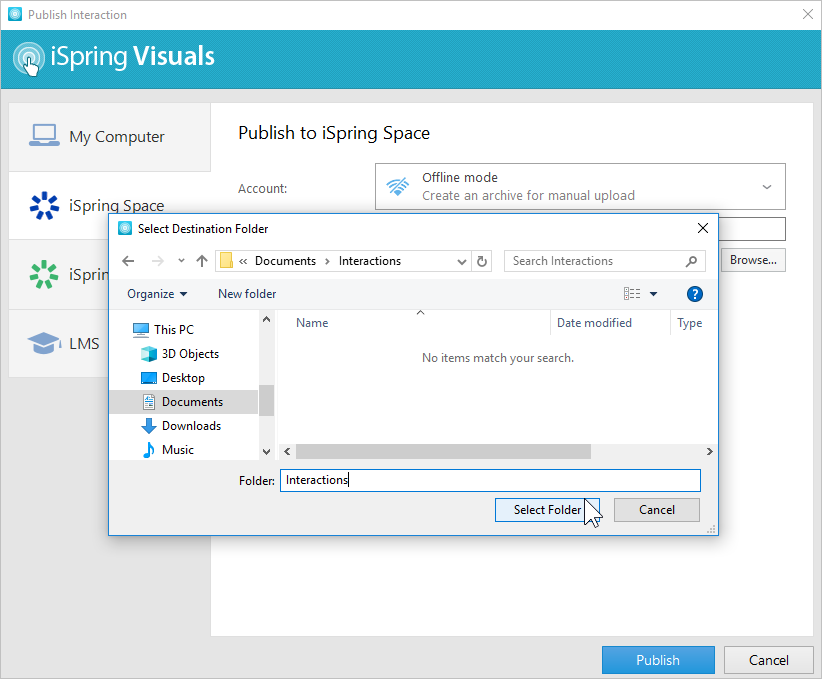The width and height of the screenshot is (822, 679).
Task: Switch to the LMS tab
Action: coord(84,344)
